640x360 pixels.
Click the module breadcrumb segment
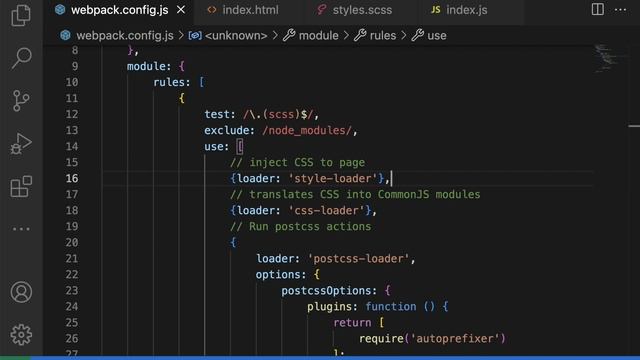coord(318,36)
